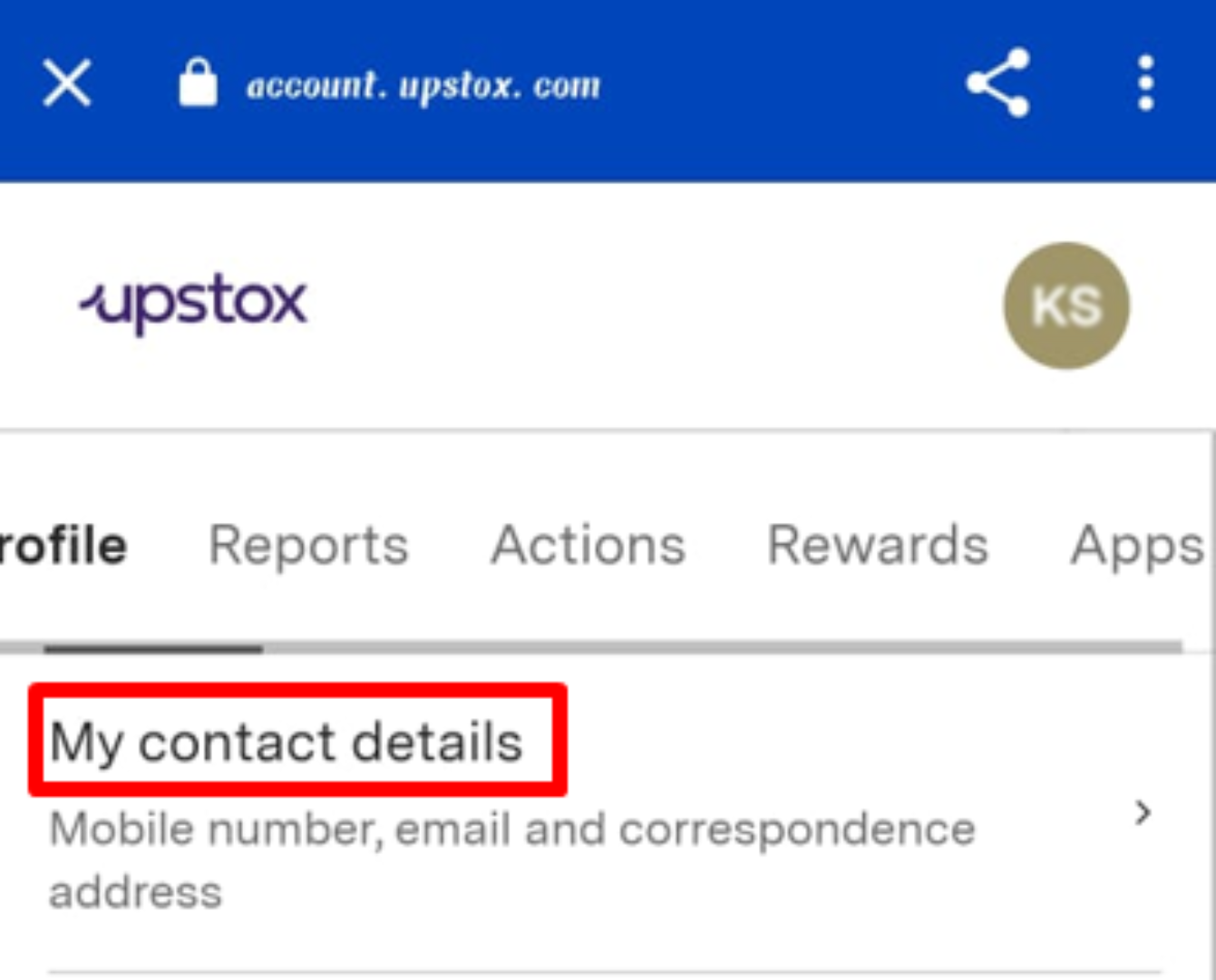Expand contact details via right chevron
Screen dimensions: 1216x980
pos(1143,813)
